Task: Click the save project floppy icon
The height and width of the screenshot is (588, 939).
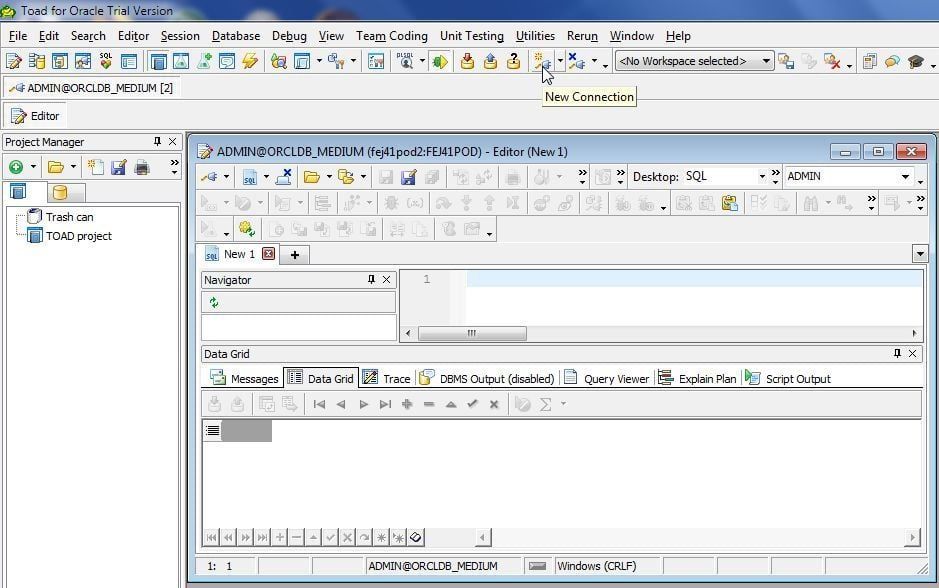Action: 119,167
